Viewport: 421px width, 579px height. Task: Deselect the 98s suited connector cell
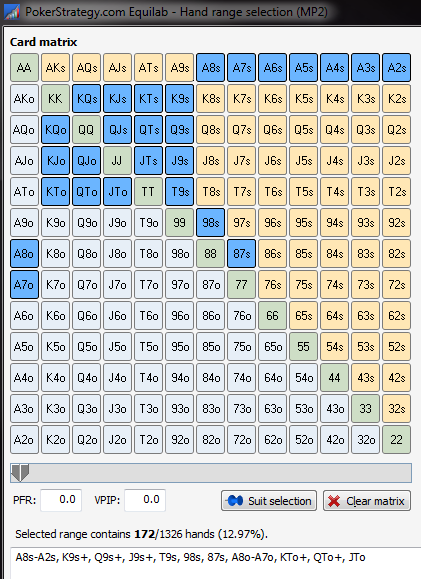pos(210,223)
